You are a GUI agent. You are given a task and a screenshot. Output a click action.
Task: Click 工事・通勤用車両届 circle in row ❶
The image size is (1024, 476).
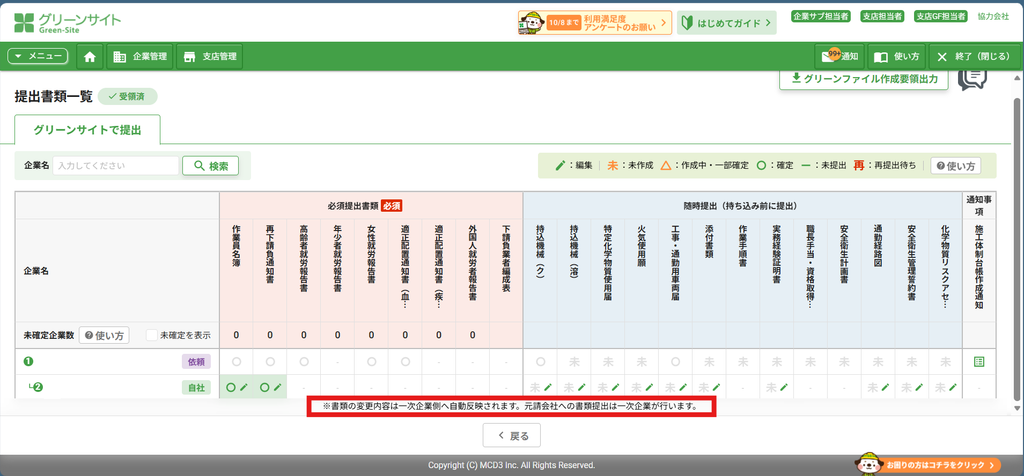coord(675,362)
